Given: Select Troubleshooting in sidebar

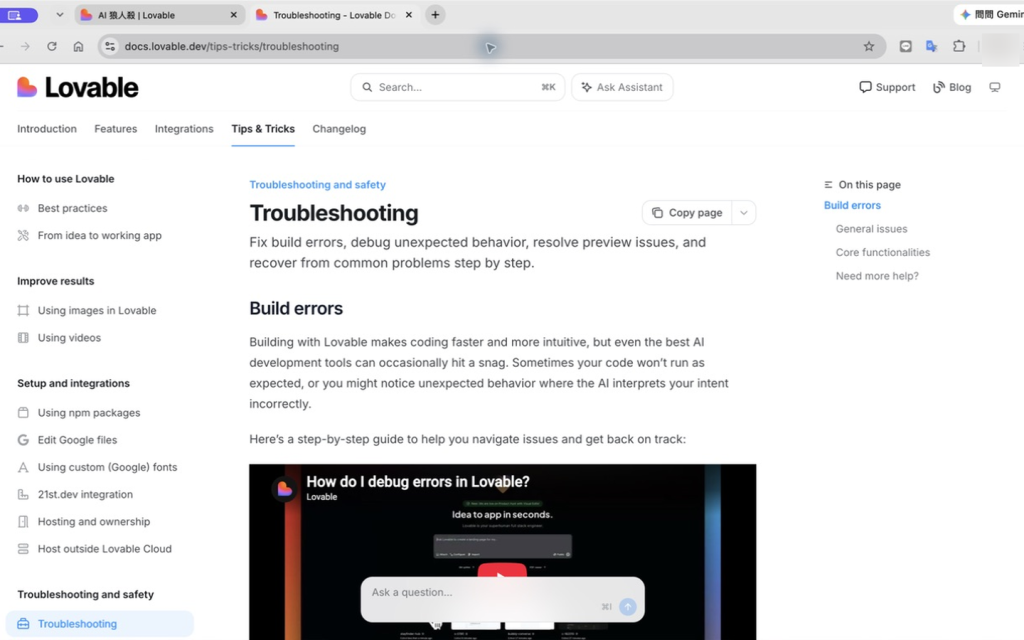Looking at the screenshot, I should coord(100,624).
